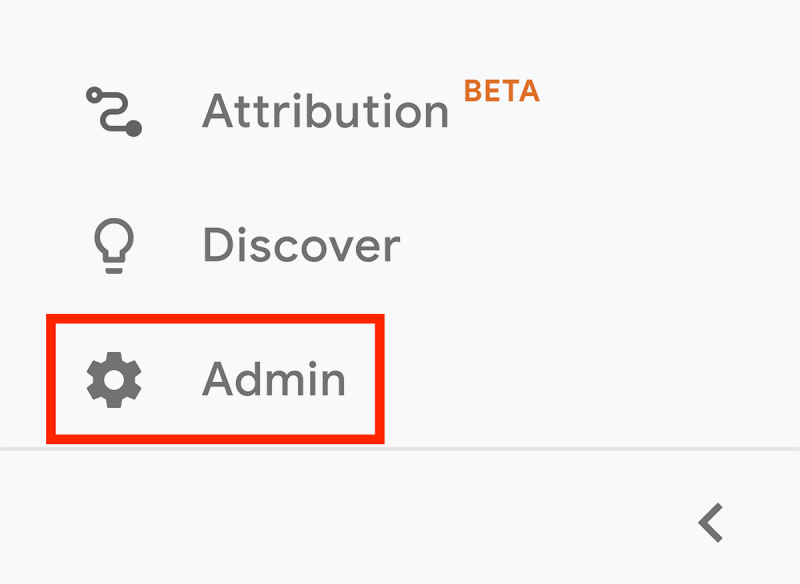Image resolution: width=800 pixels, height=584 pixels.
Task: Click the Admin text label
Action: [273, 380]
